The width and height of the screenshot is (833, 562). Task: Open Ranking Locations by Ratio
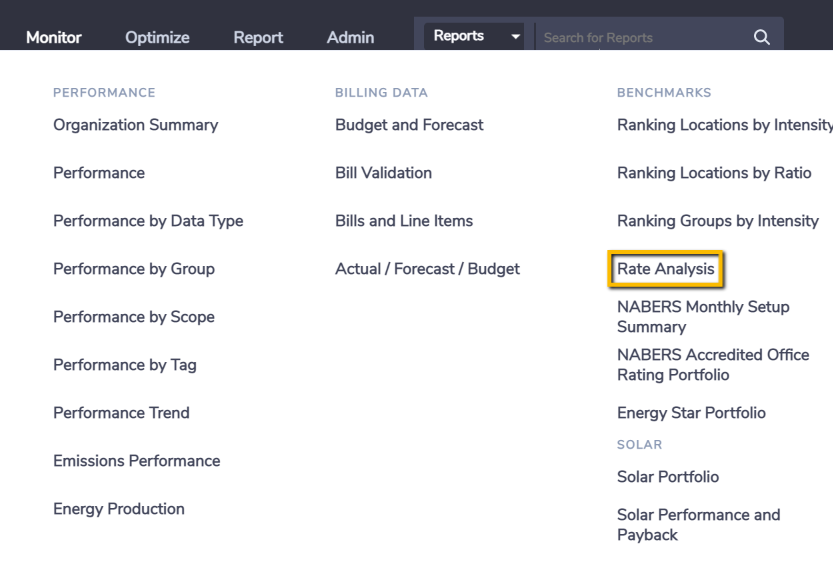(x=714, y=173)
